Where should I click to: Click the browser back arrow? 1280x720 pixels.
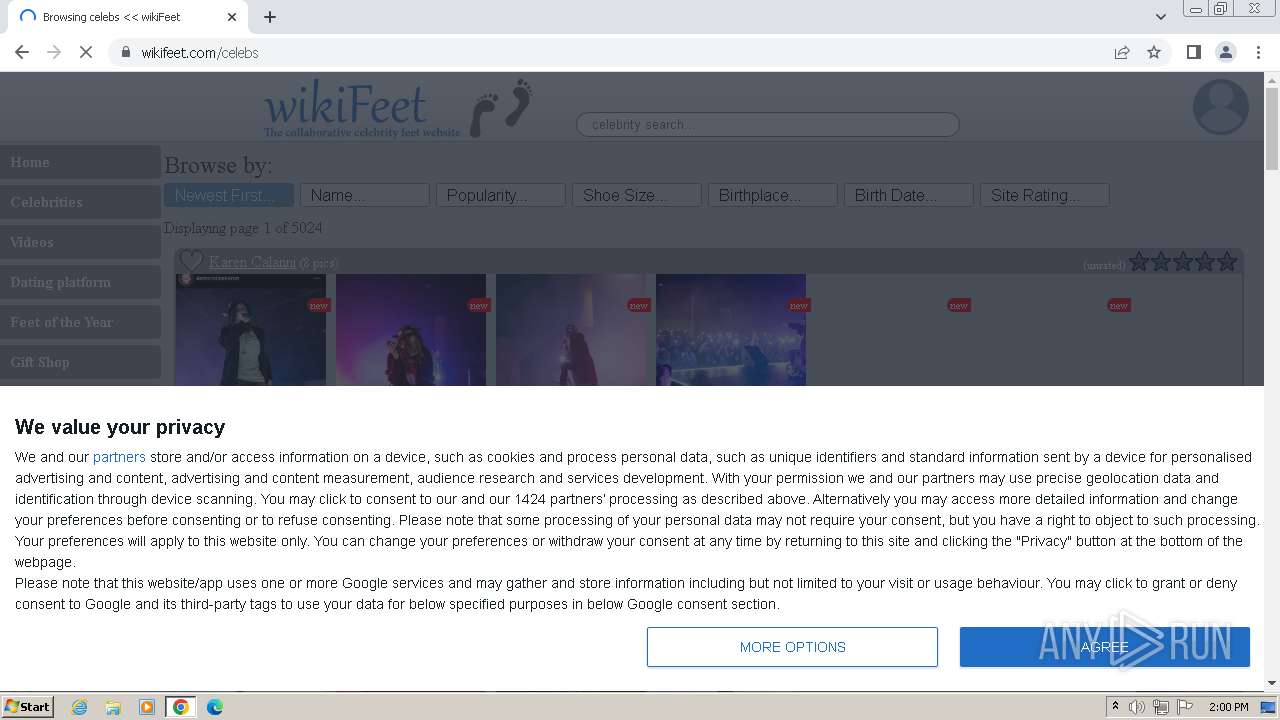[22, 52]
